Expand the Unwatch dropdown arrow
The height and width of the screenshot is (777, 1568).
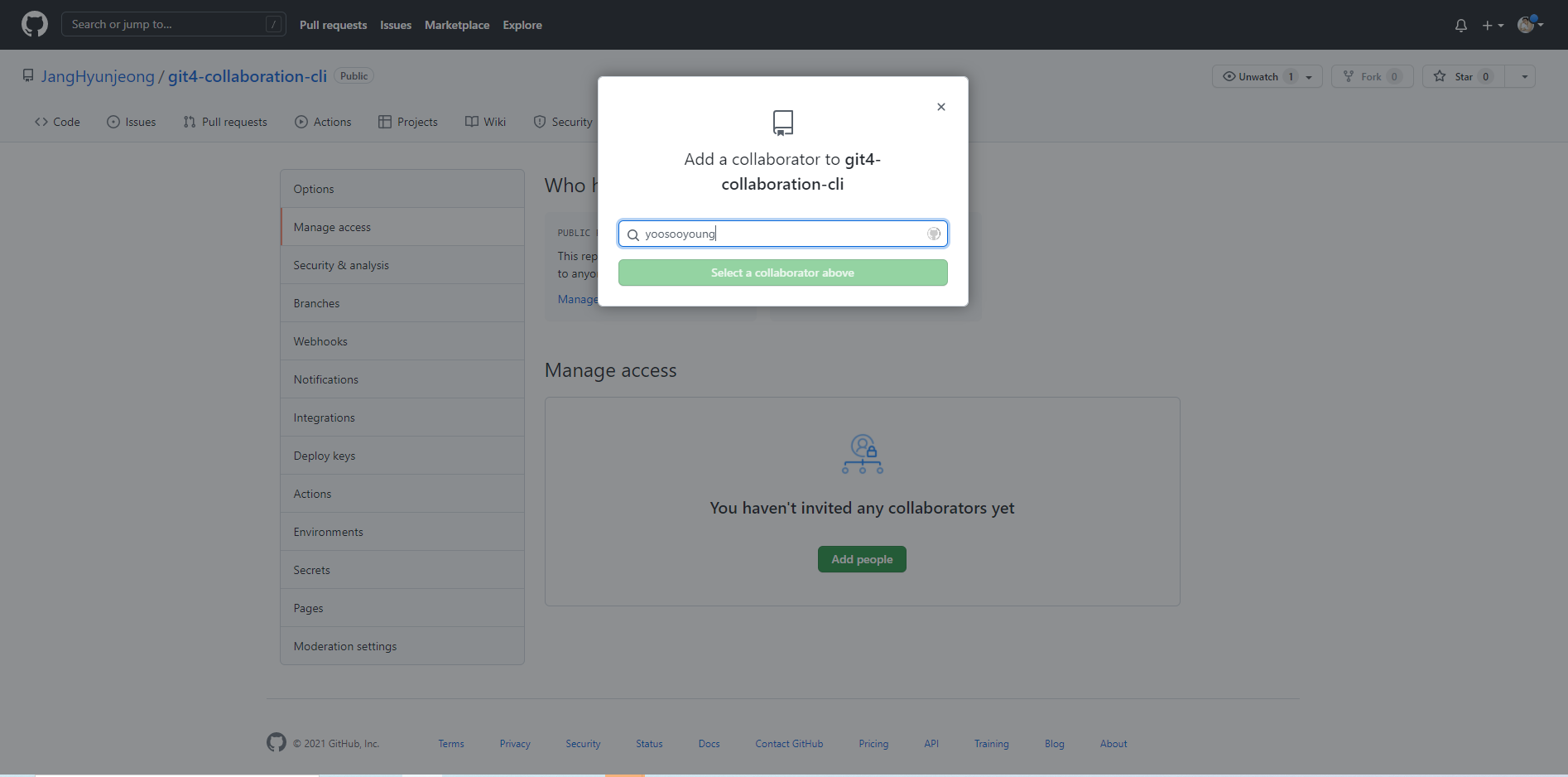click(x=1309, y=77)
